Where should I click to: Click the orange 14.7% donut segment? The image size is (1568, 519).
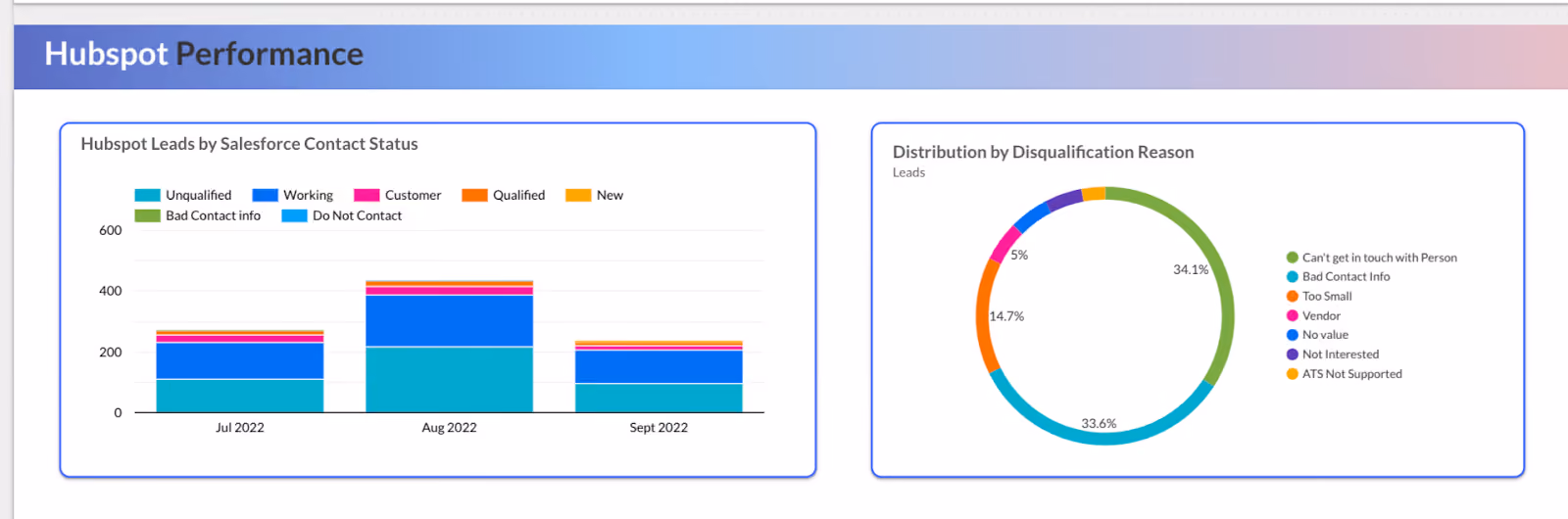[983, 315]
